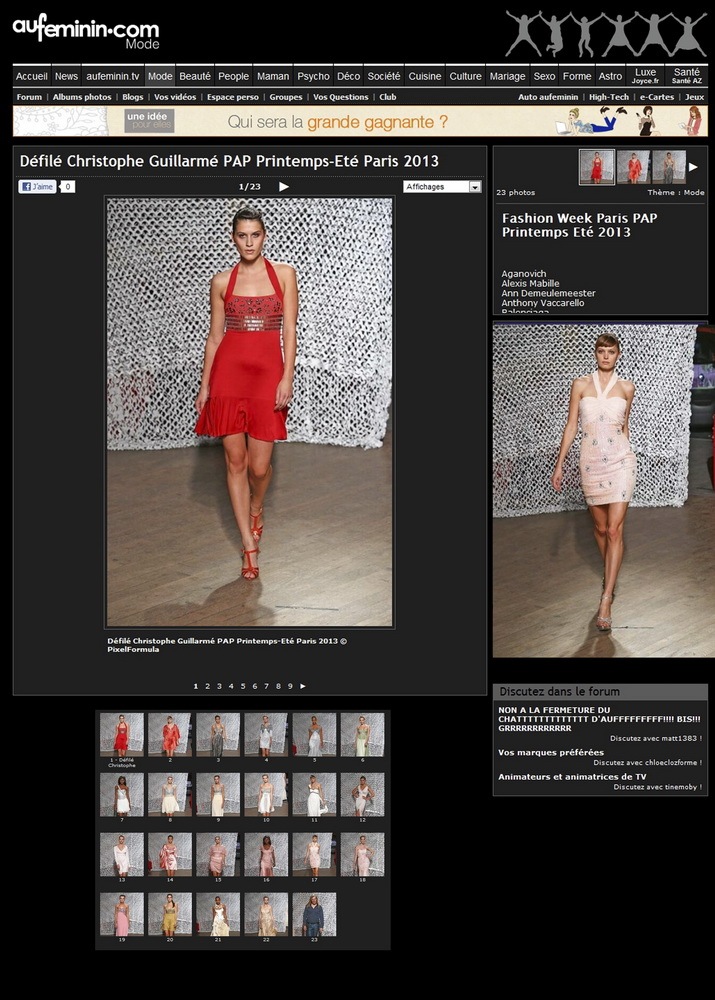Click the aufeminin.com logo
This screenshot has height=1000, width=715.
click(85, 31)
